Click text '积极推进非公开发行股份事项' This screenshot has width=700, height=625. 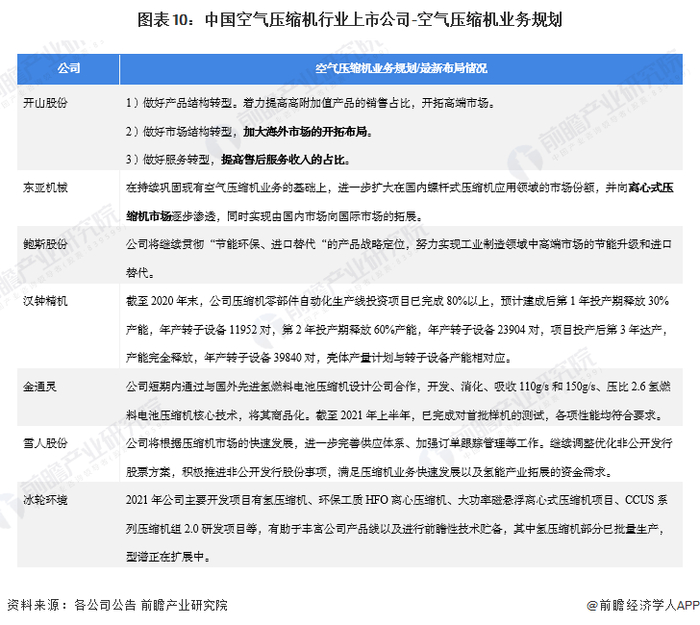tap(254, 472)
